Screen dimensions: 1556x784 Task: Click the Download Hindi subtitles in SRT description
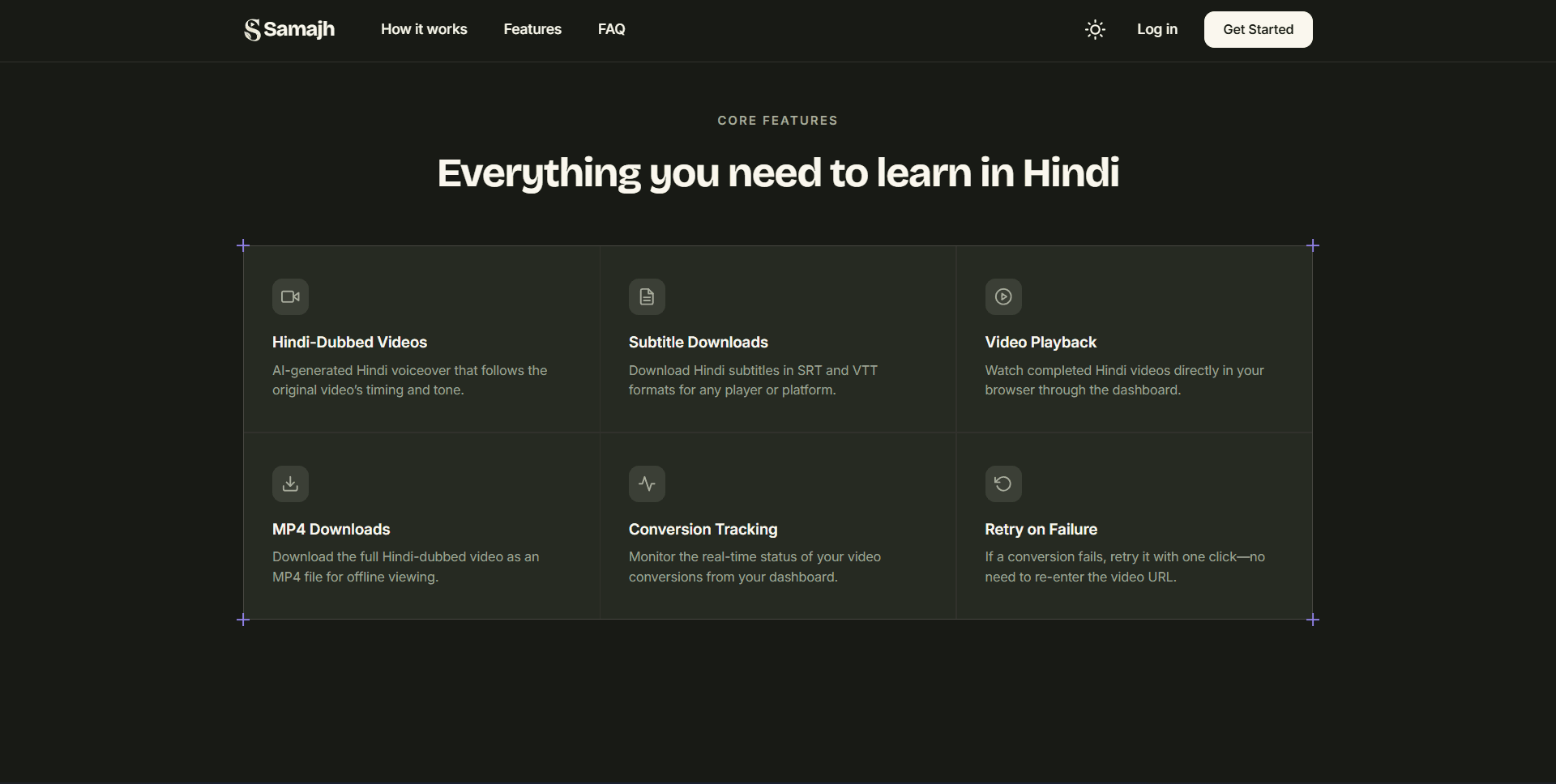(x=753, y=380)
